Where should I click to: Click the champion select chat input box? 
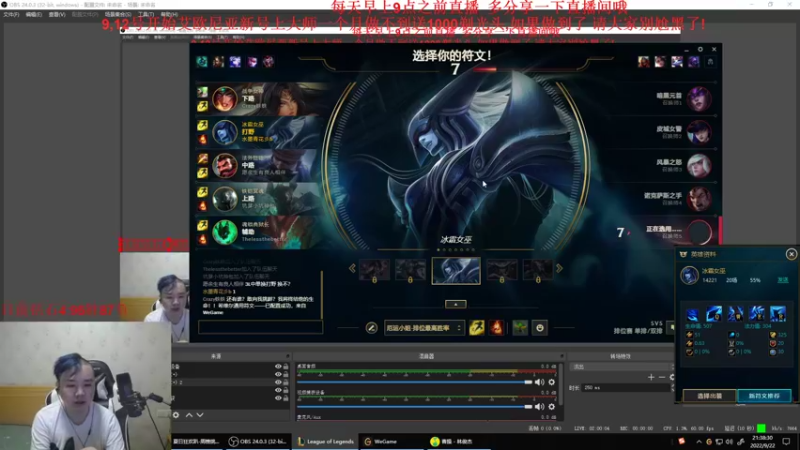(260, 327)
